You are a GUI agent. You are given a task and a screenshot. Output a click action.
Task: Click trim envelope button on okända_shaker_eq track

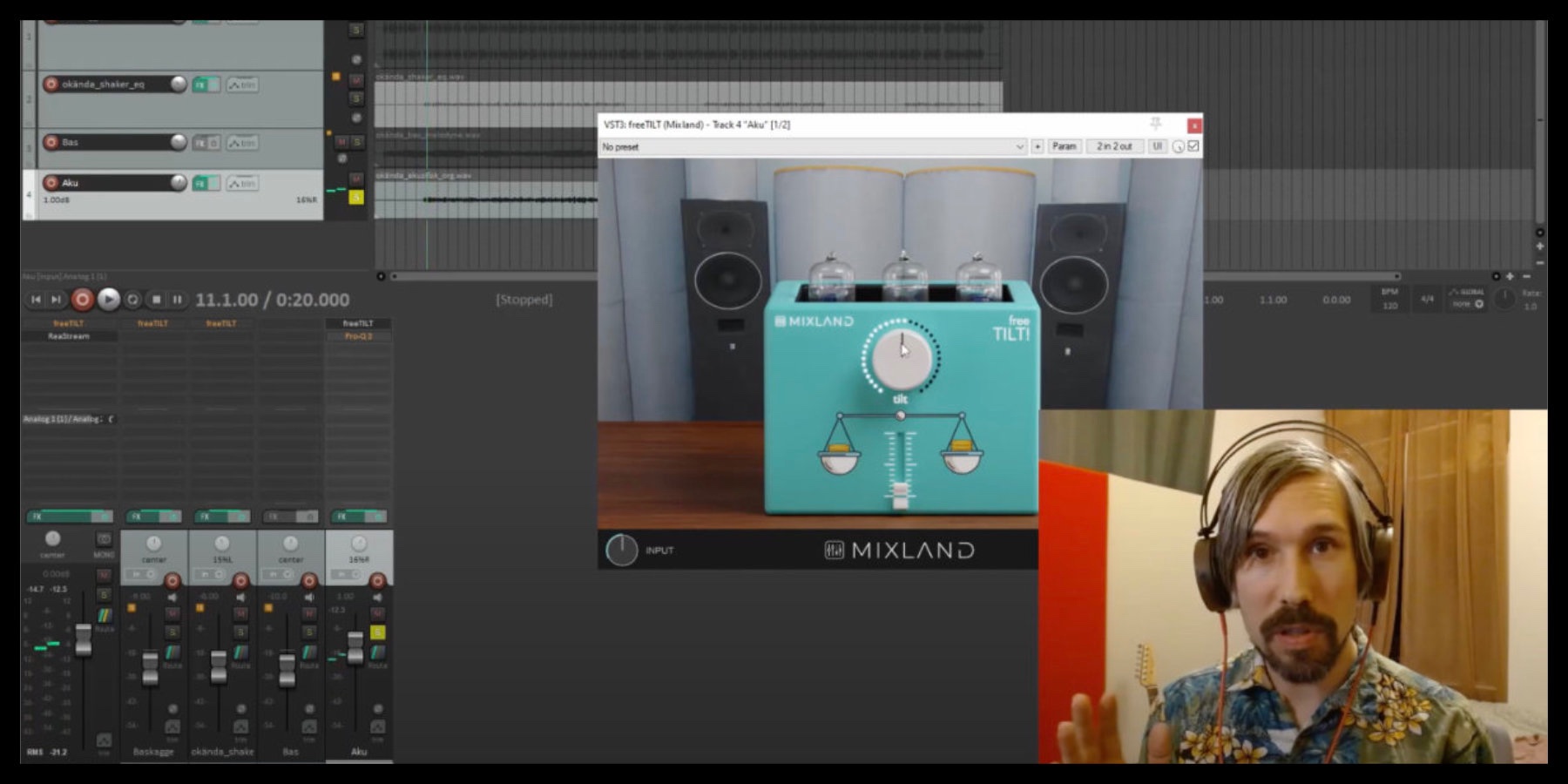pos(242,84)
